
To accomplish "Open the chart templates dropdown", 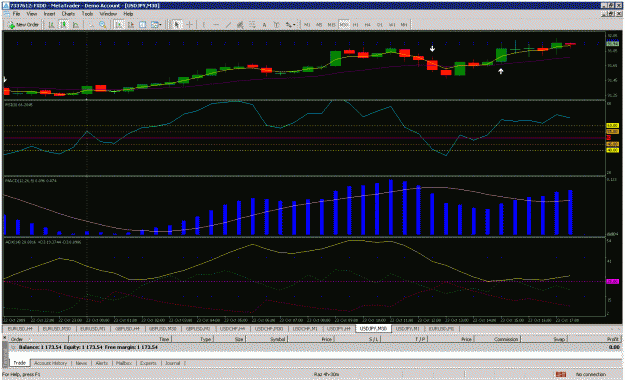I will point(156,25).
